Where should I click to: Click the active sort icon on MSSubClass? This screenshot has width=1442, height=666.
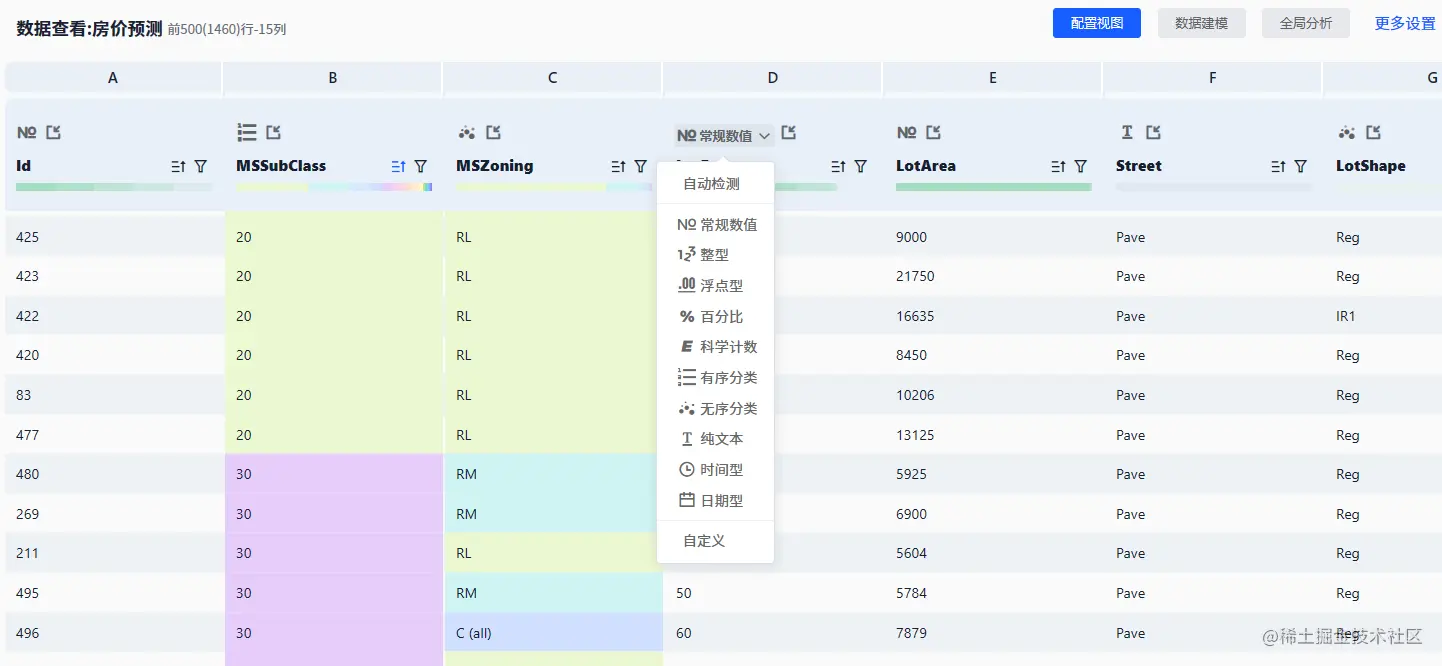click(x=399, y=167)
